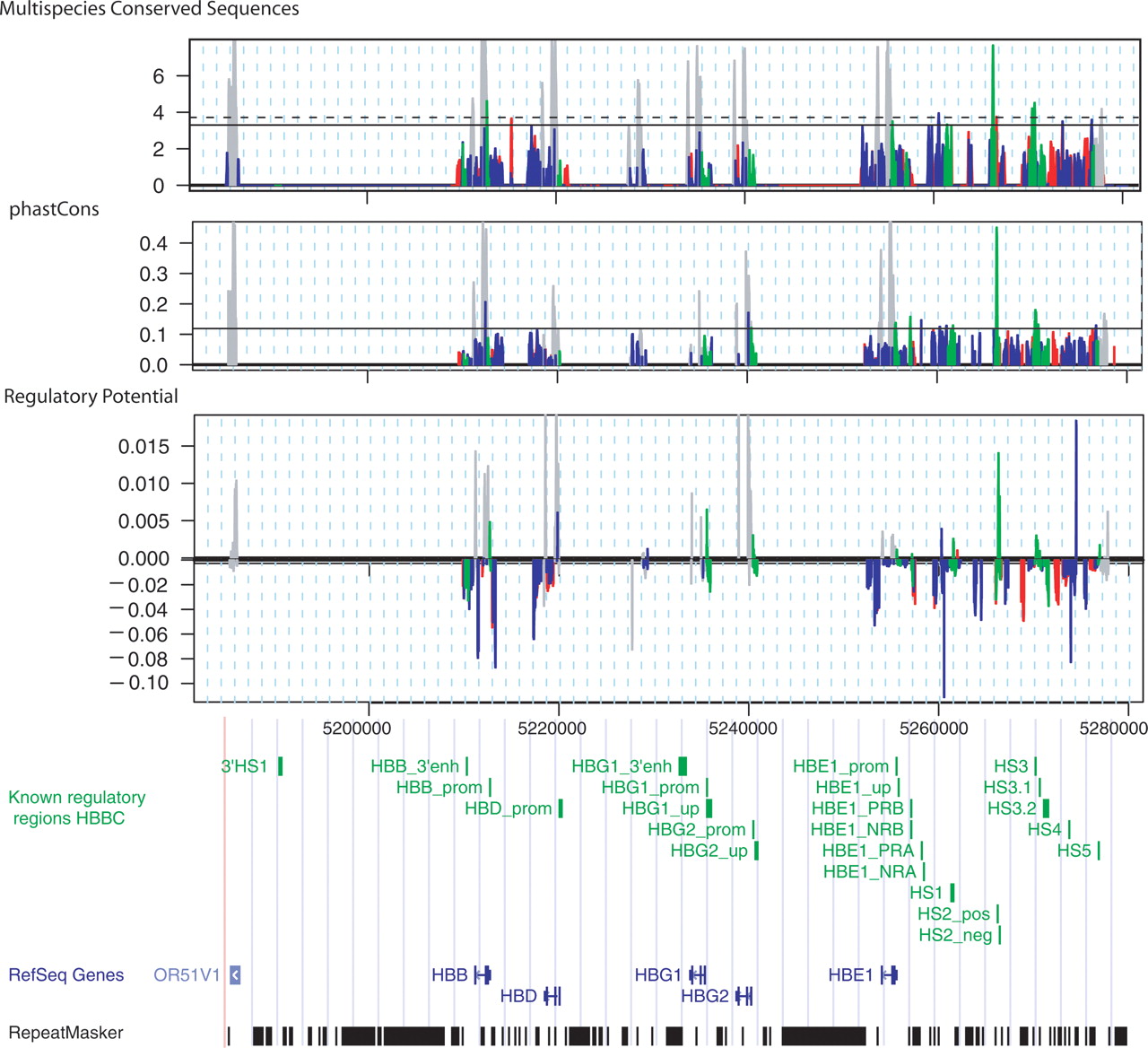Open the RefSeq Genes track label
Viewport: 1148px width, 1048px height.
pyautogui.click(x=66, y=974)
